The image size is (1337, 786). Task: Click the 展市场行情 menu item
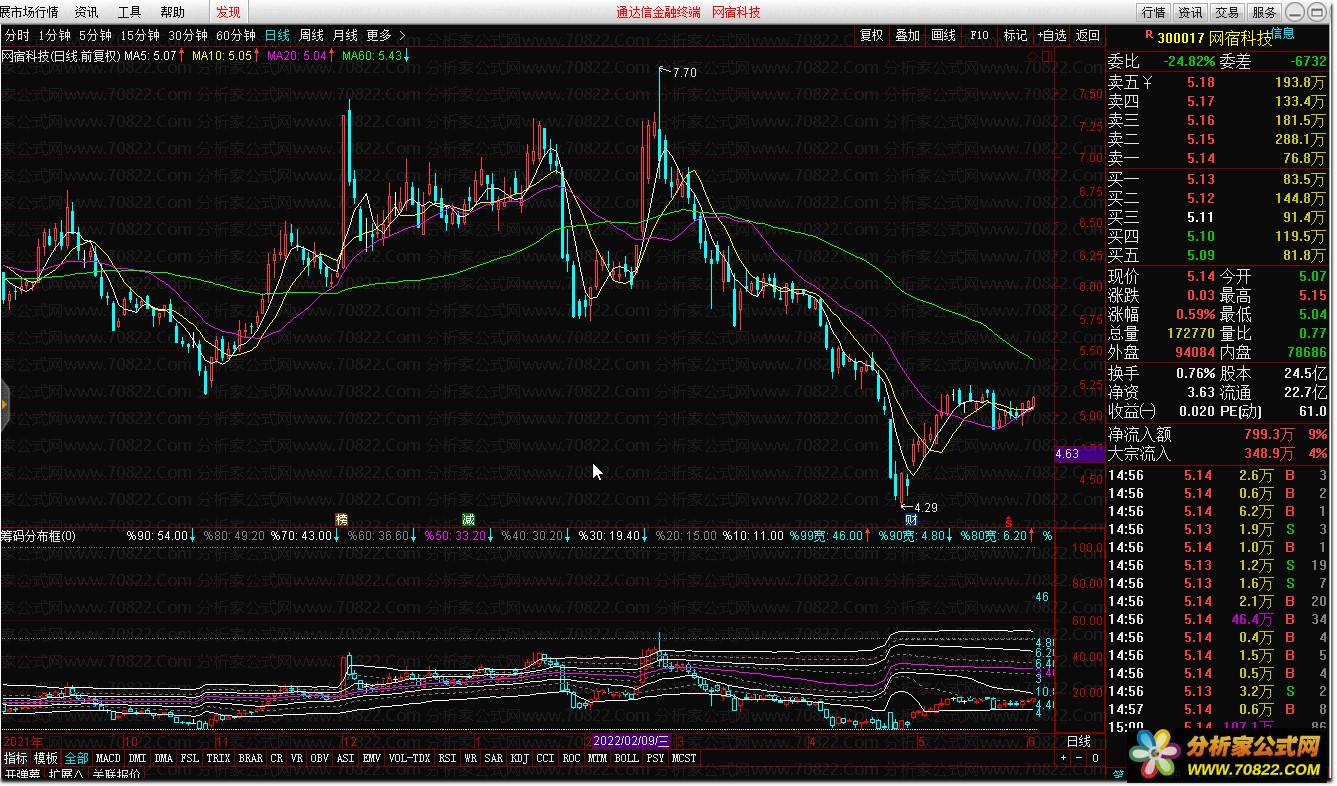[x=29, y=12]
